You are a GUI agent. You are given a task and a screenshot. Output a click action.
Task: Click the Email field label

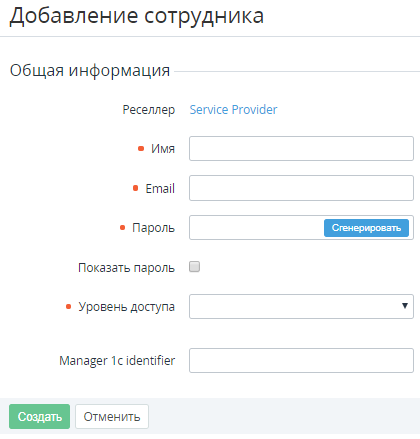tap(160, 189)
